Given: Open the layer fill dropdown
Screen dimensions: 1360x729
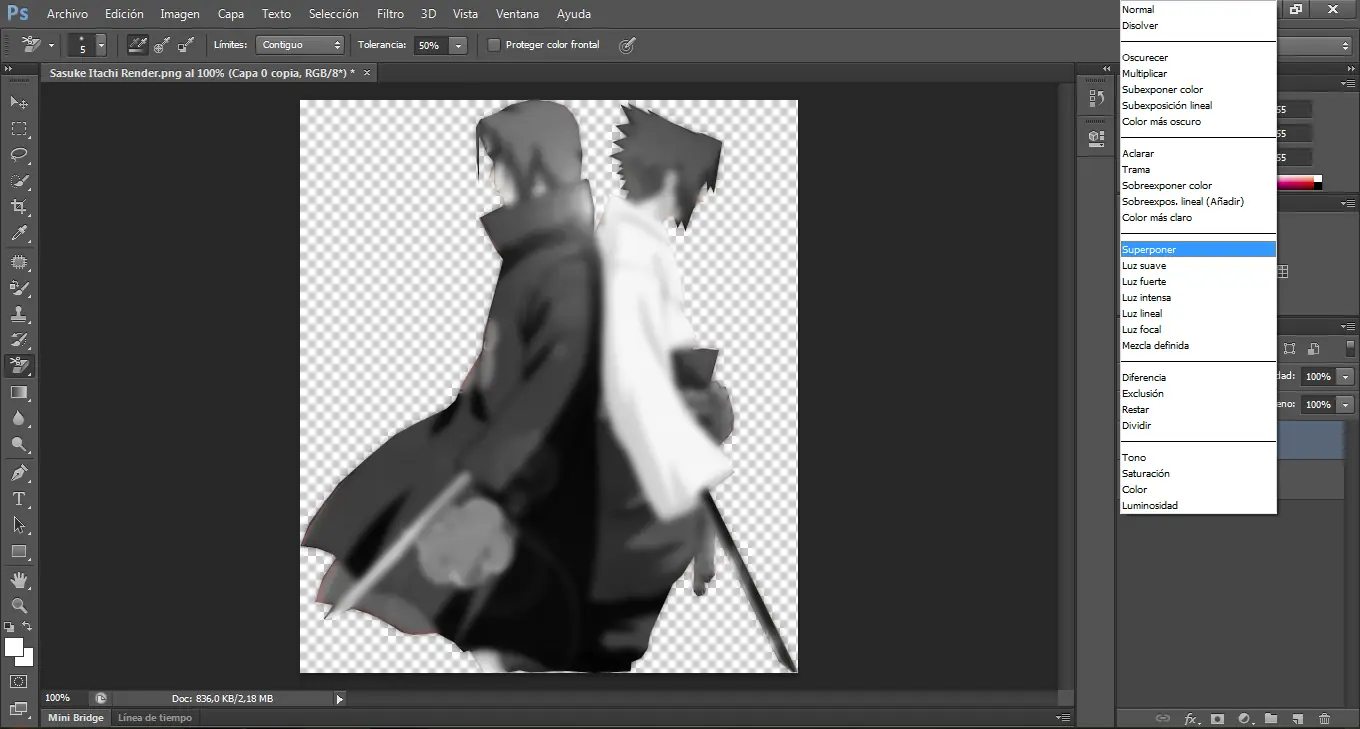Looking at the screenshot, I should (1345, 405).
